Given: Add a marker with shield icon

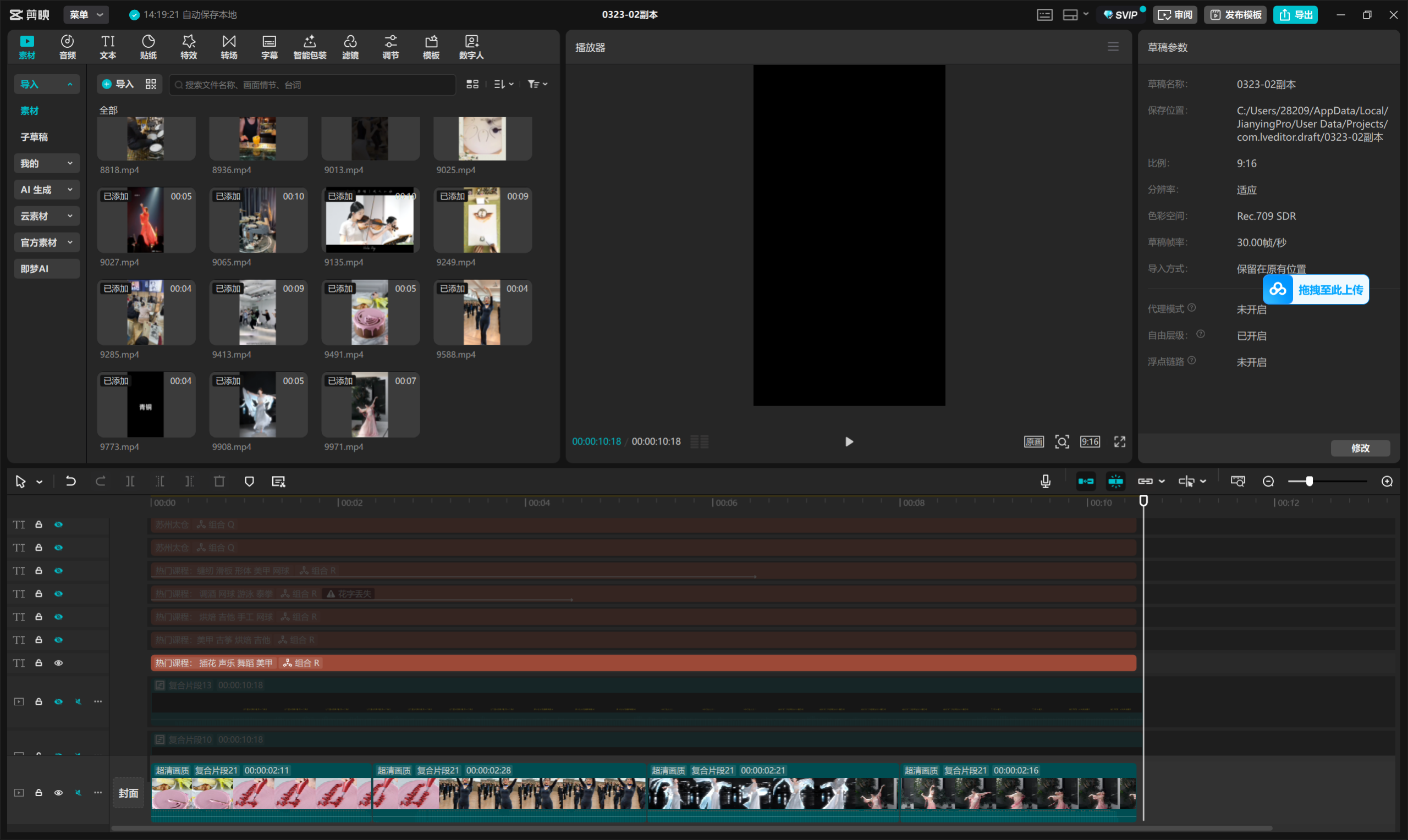Looking at the screenshot, I should pyautogui.click(x=249, y=481).
